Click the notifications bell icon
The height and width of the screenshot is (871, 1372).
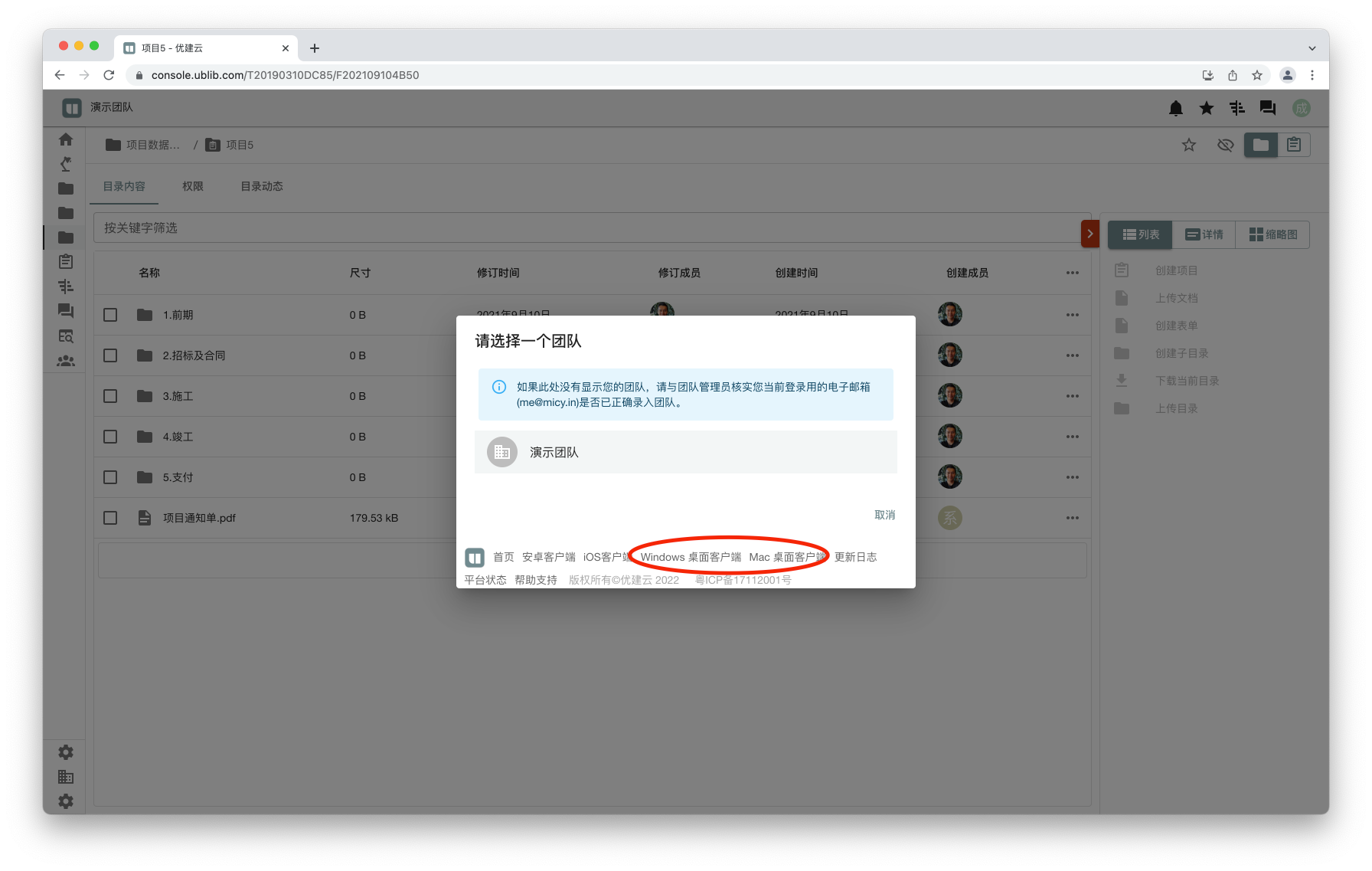click(x=1175, y=108)
